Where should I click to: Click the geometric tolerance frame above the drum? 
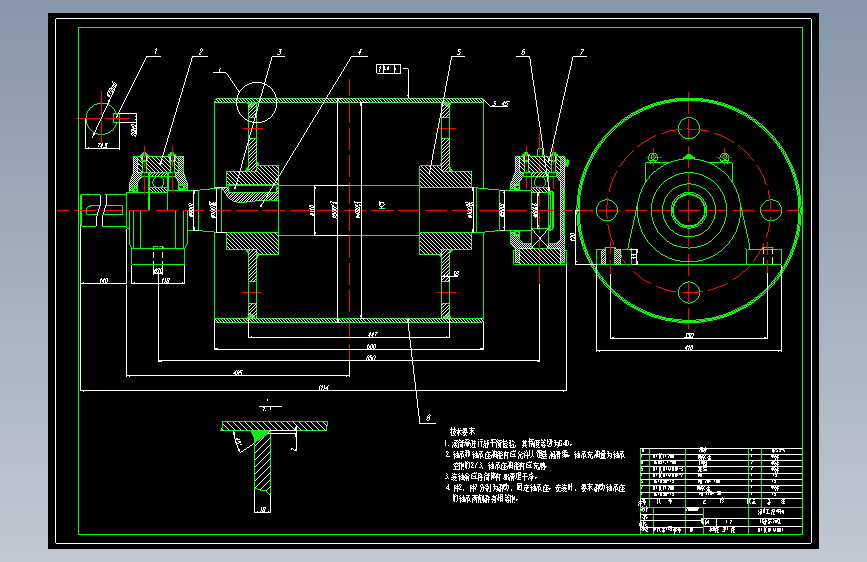(x=388, y=69)
